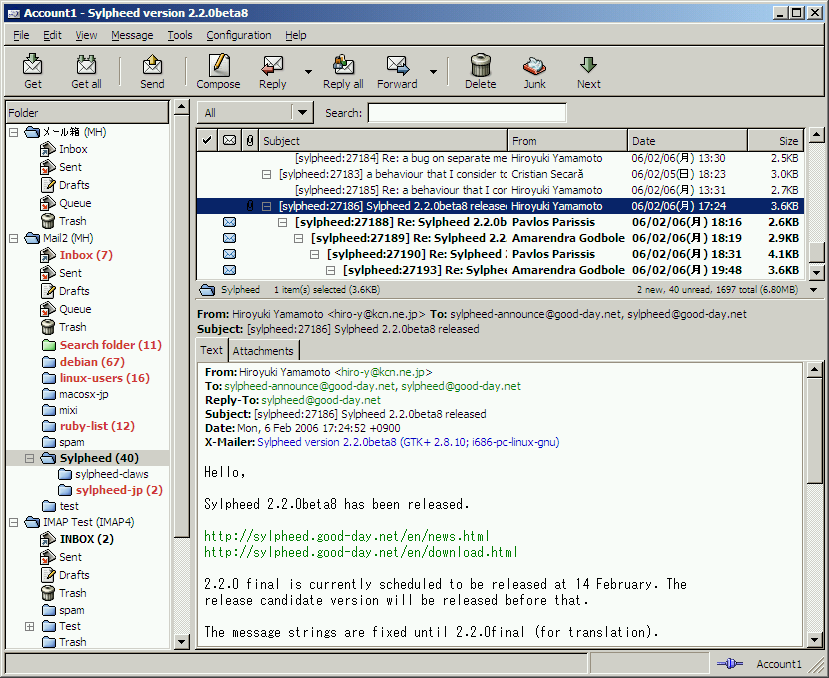Sort messages by From column header
The width and height of the screenshot is (829, 678).
pos(568,141)
